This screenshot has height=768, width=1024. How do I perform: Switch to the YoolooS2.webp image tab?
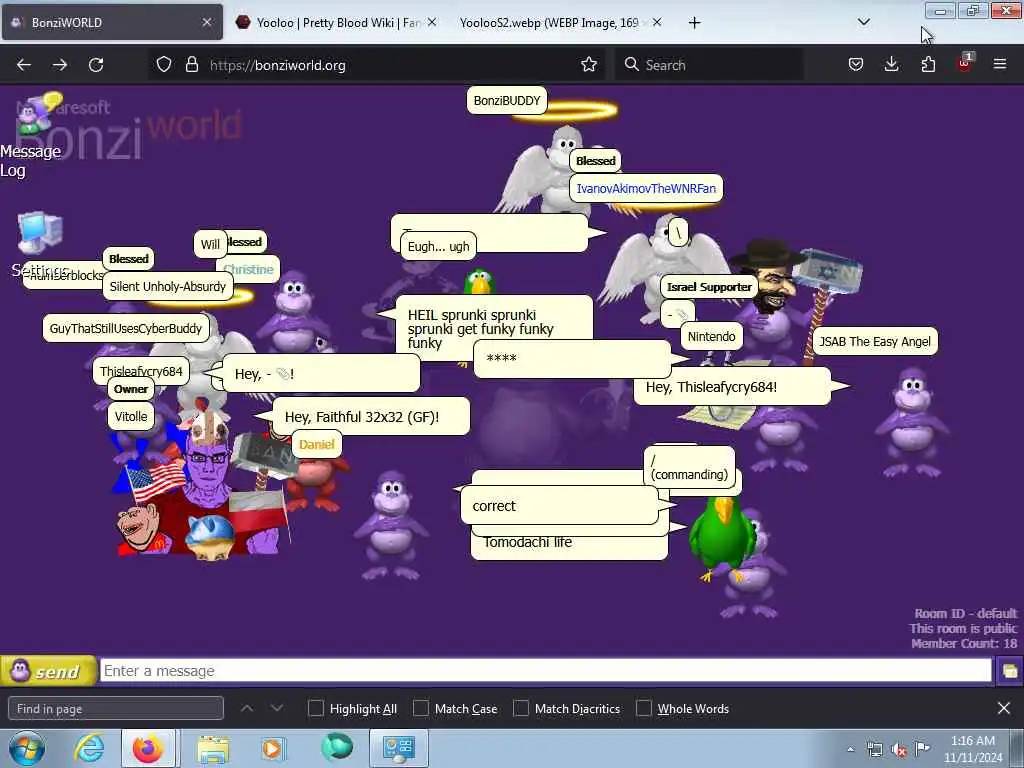560,22
